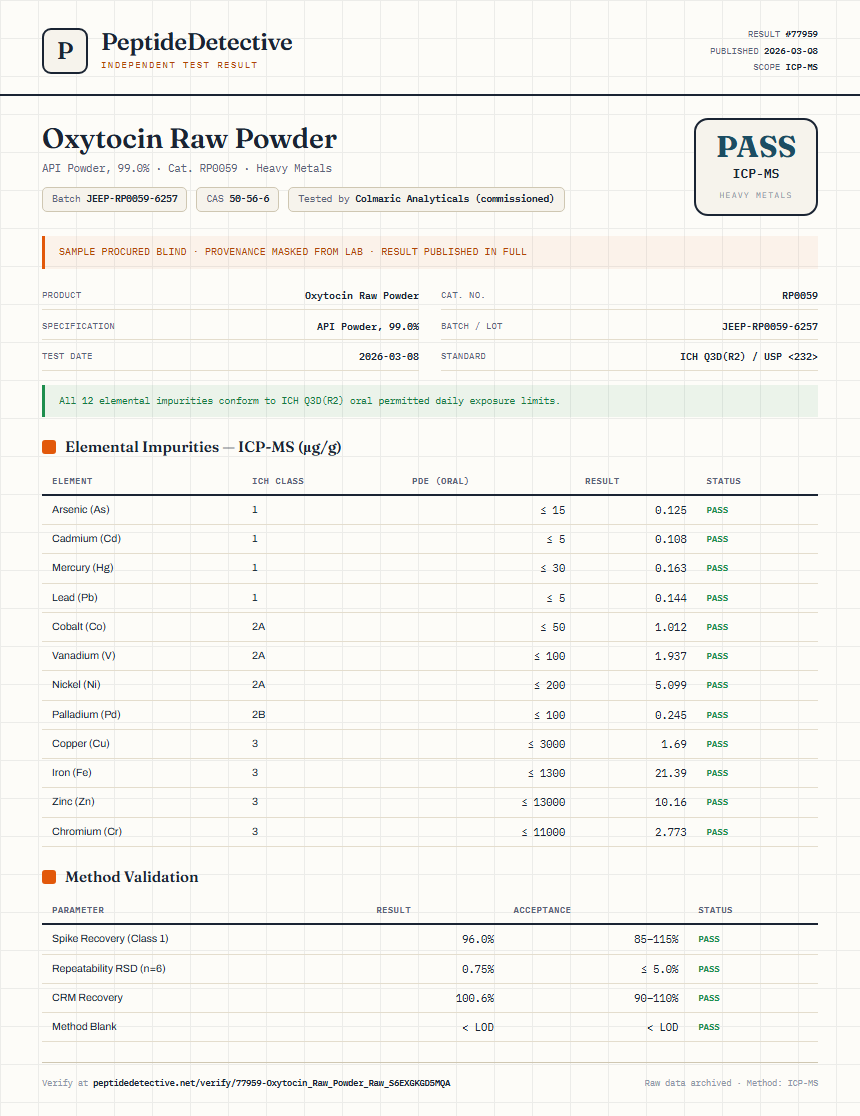Screen dimensions: 860x1116
Task: Click the Cobalt result value 1.012
Action: click(671, 627)
